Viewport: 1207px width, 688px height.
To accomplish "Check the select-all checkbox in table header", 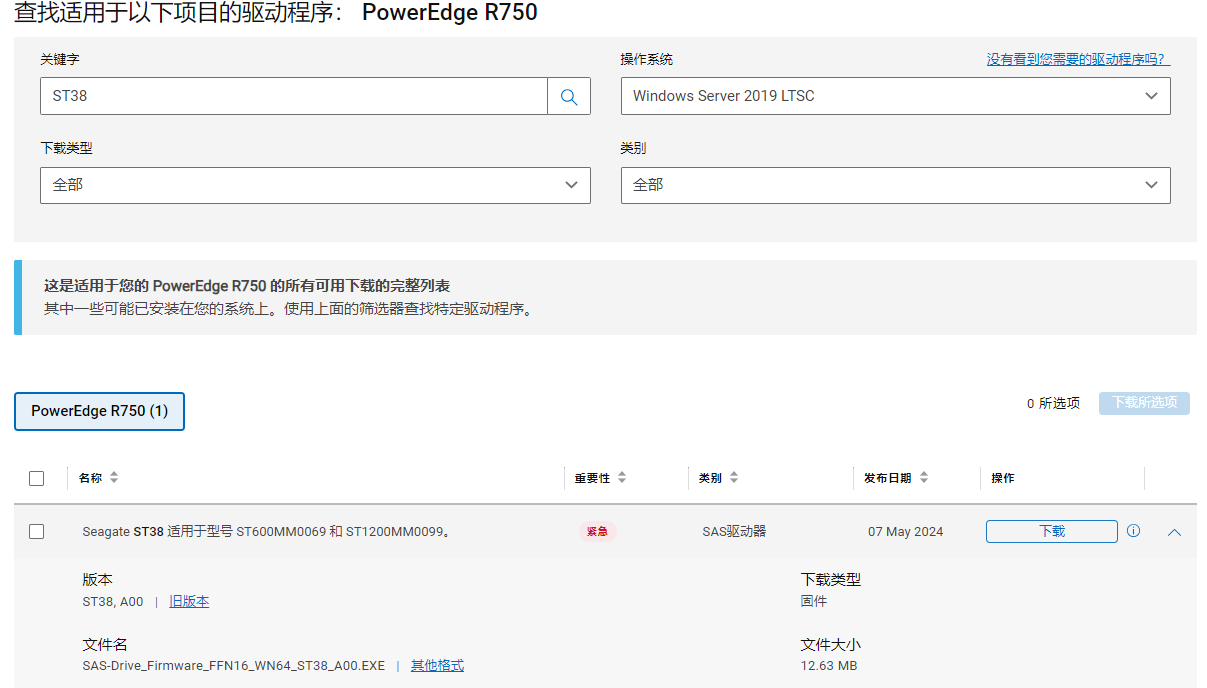I will [37, 478].
